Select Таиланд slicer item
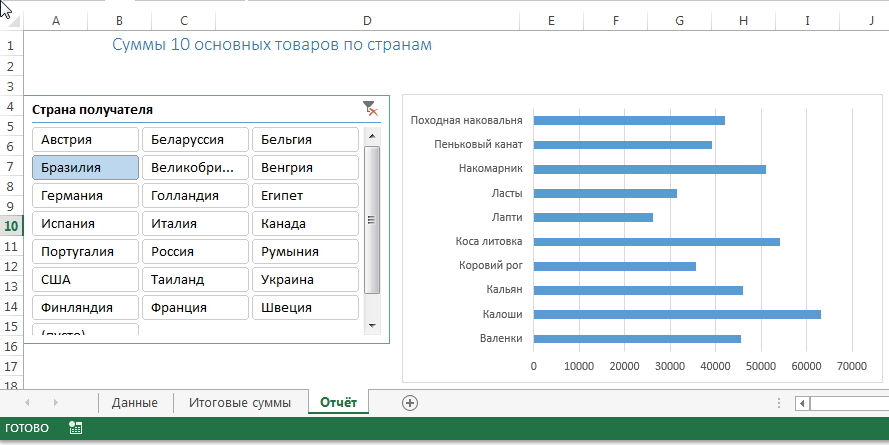The width and height of the screenshot is (889, 445). 195,279
